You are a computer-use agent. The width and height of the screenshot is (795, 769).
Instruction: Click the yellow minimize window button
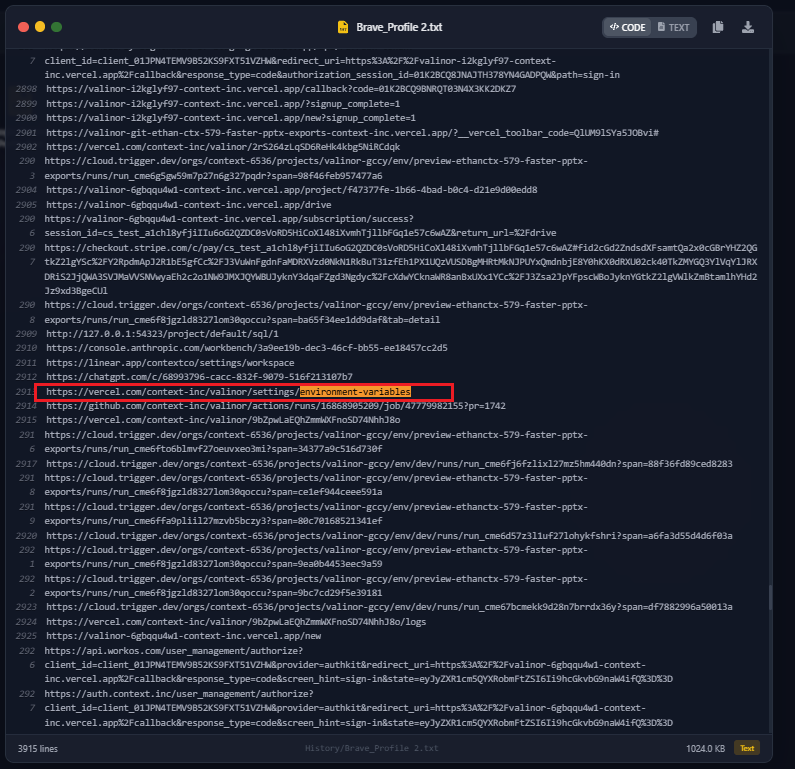[40, 27]
